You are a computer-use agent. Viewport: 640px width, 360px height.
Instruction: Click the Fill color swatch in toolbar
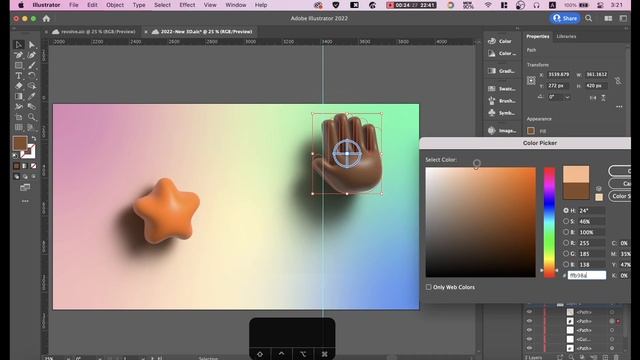[x=20, y=143]
